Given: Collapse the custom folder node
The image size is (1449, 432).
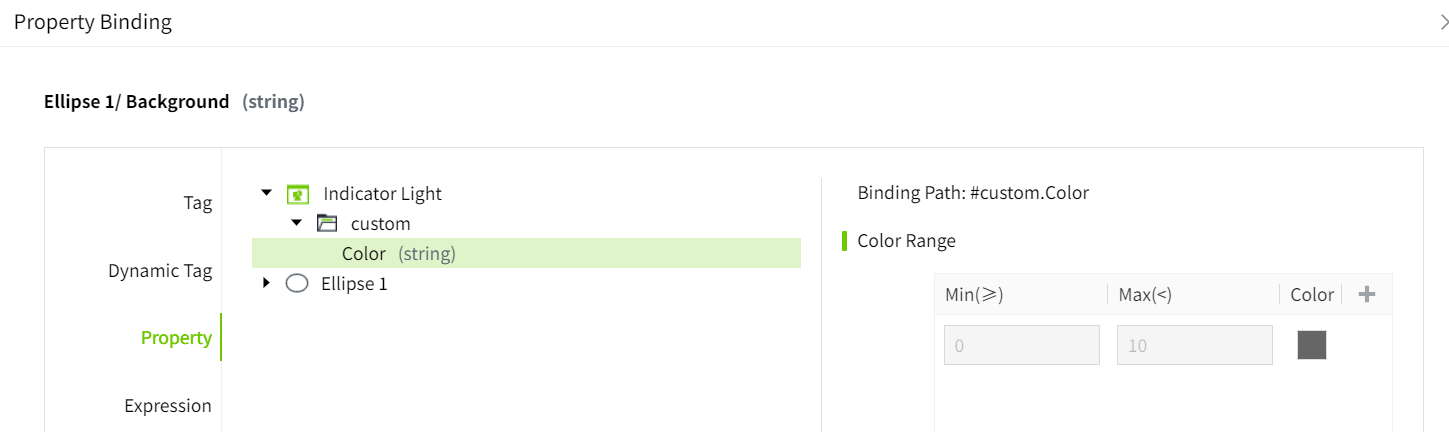Looking at the screenshot, I should 296,223.
